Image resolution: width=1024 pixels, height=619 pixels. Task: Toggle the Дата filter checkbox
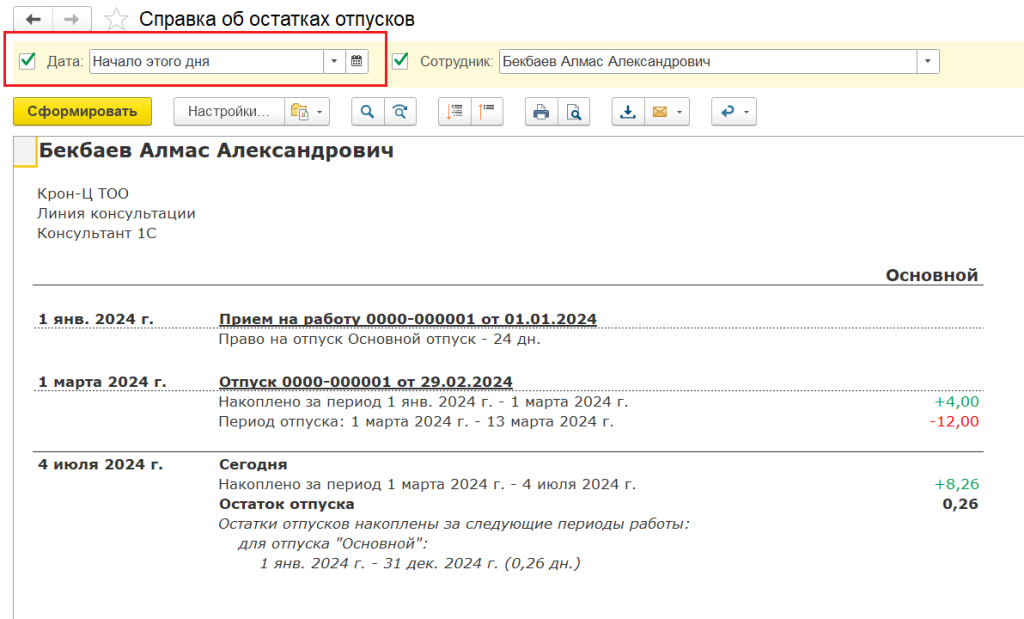point(28,61)
